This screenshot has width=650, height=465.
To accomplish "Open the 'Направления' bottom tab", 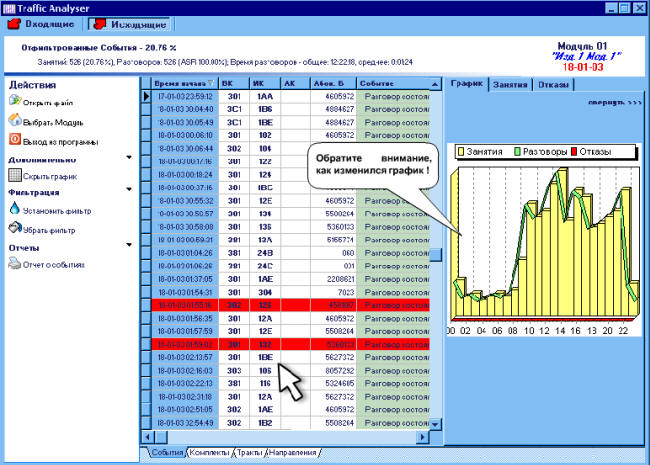I will 292,452.
